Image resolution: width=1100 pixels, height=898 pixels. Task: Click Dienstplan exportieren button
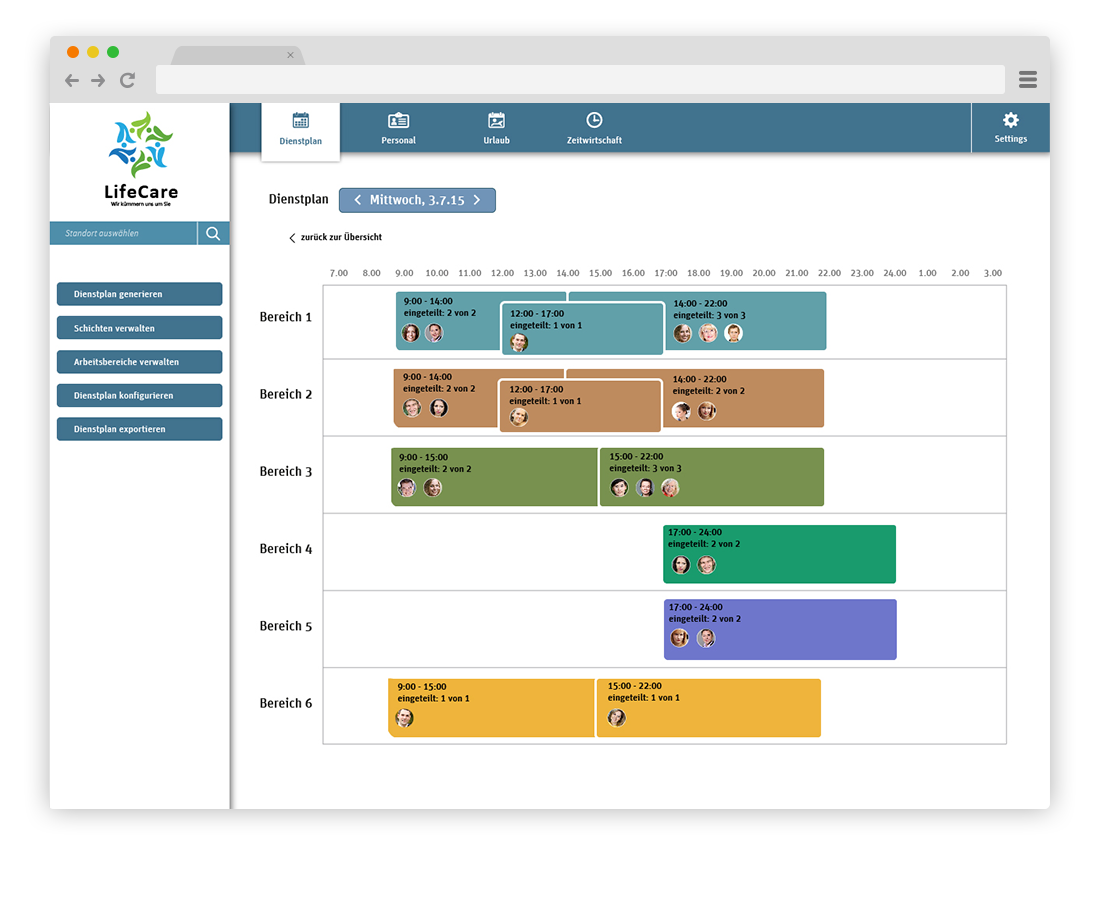pos(139,429)
